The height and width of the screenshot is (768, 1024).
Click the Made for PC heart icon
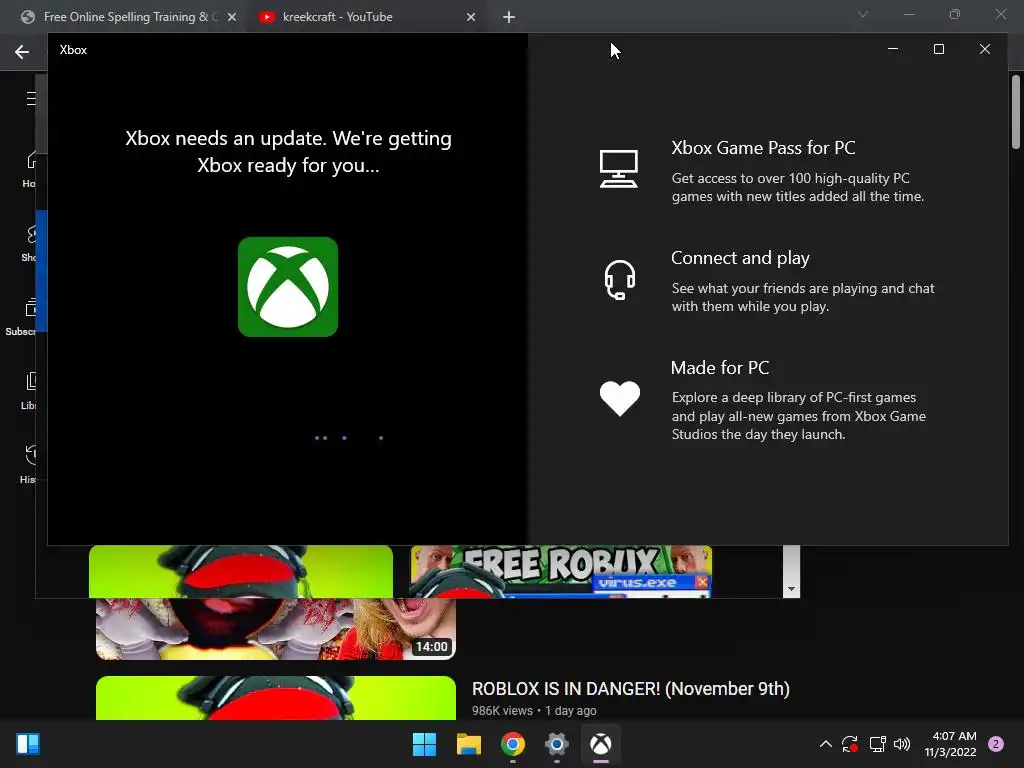619,398
